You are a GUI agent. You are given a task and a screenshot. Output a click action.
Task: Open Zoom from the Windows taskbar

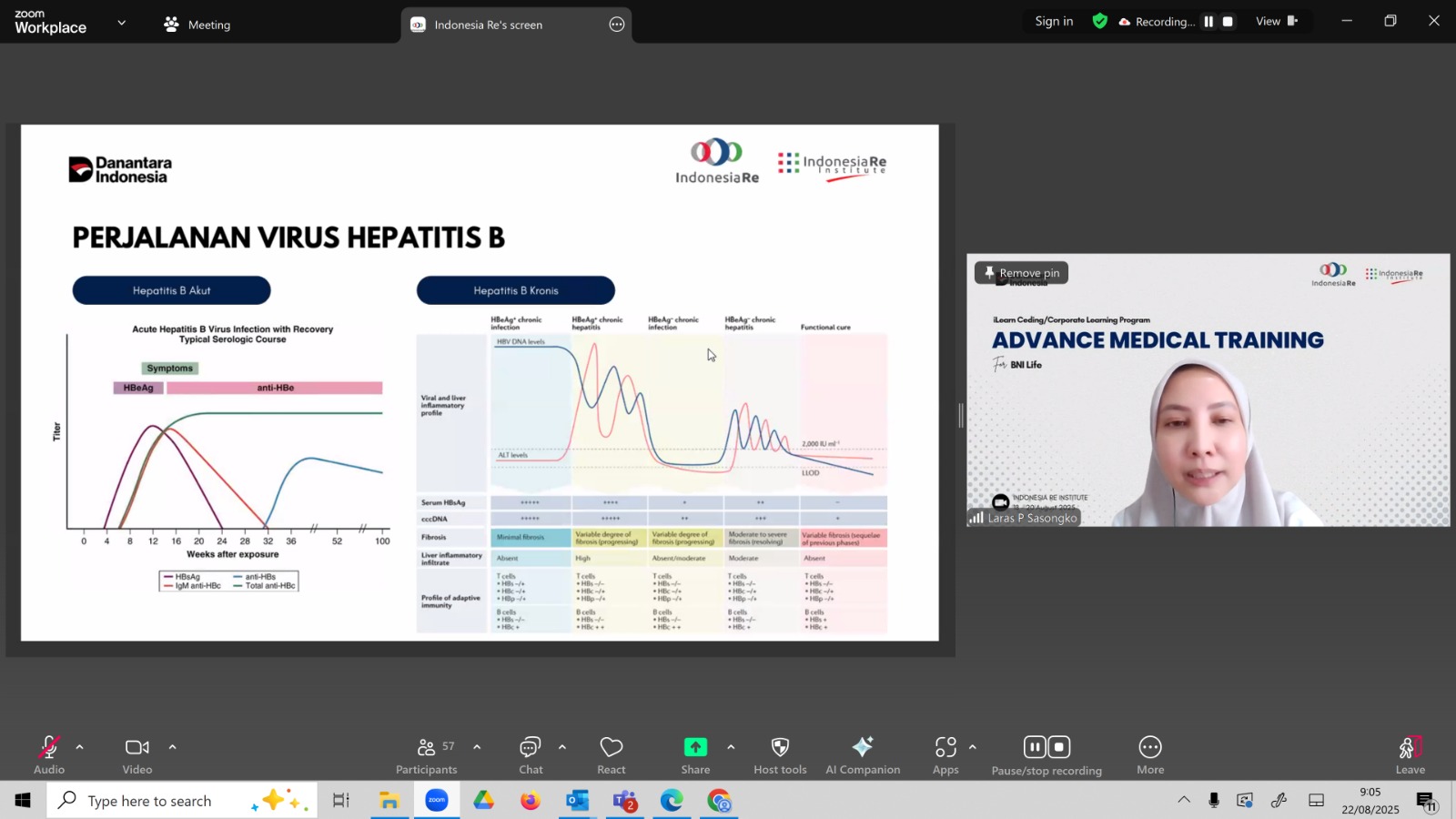tap(437, 801)
